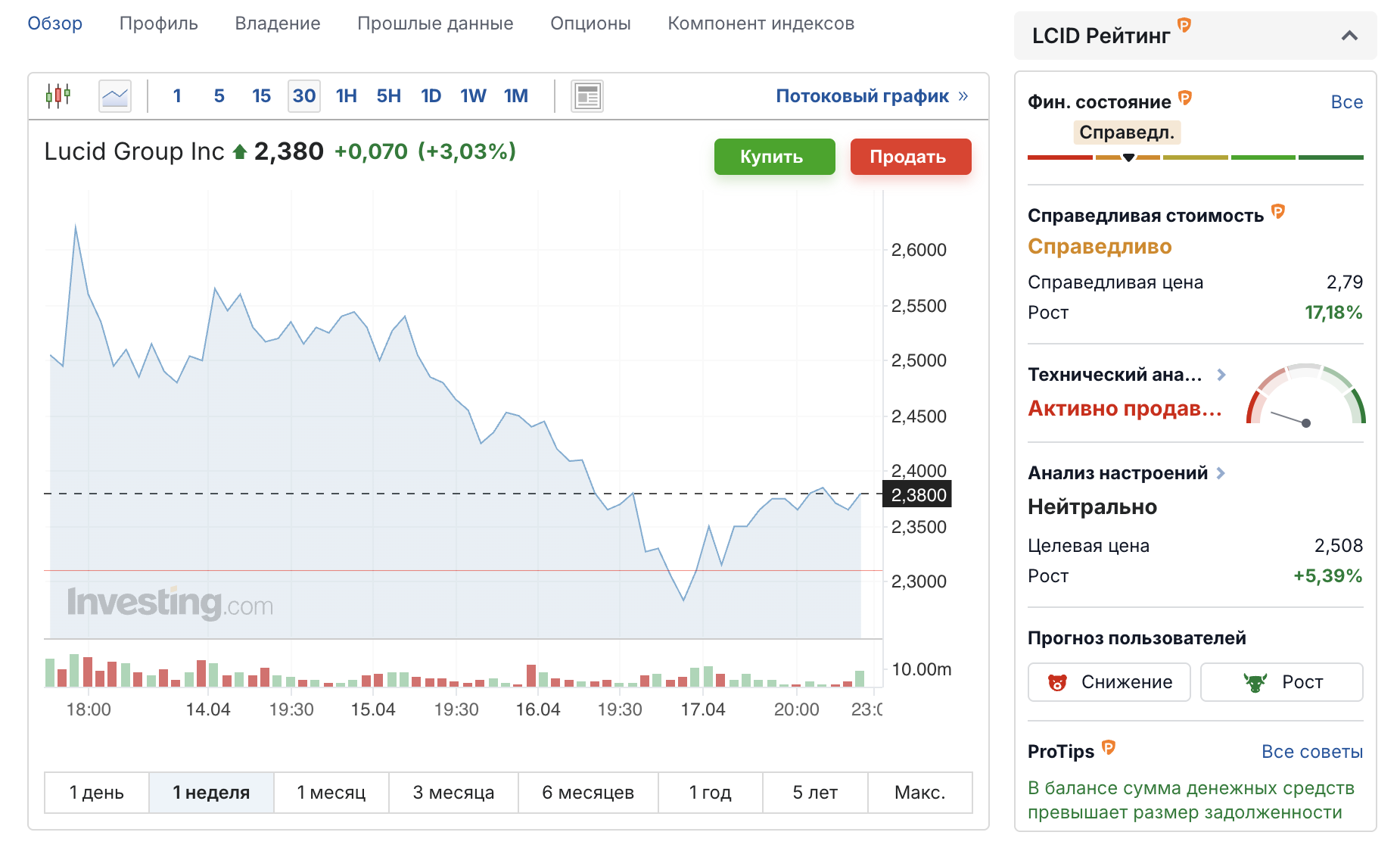Select 1 неделя range
Screen dimensions: 1400x854
211,793
